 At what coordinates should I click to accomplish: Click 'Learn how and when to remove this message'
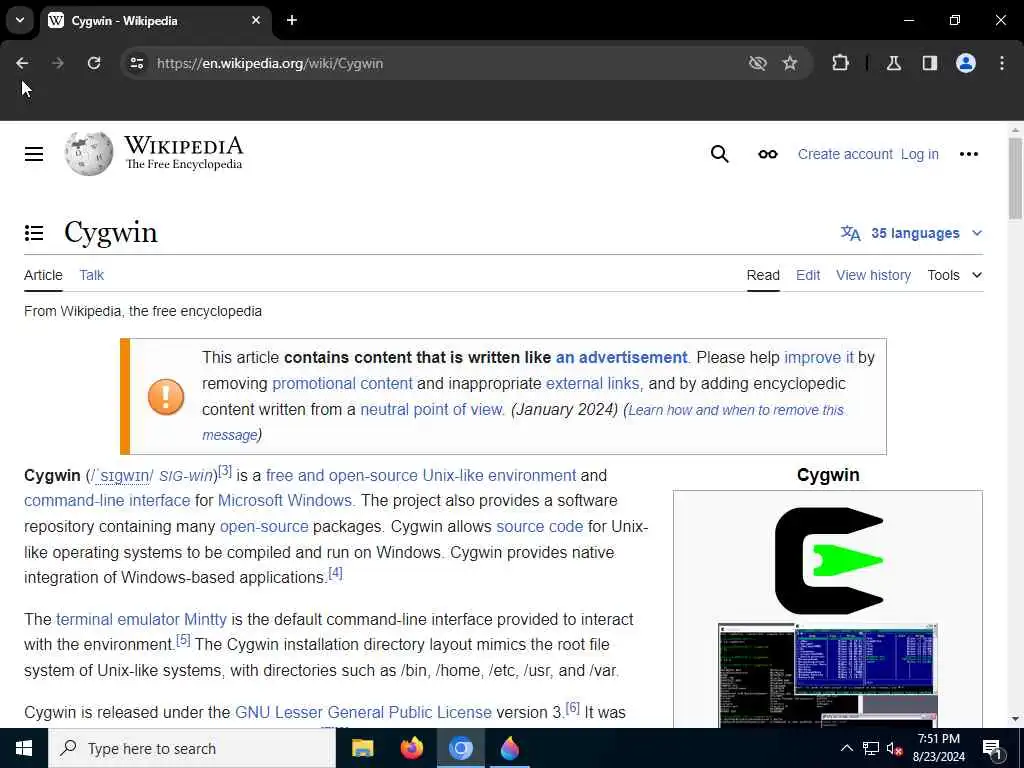click(735, 410)
